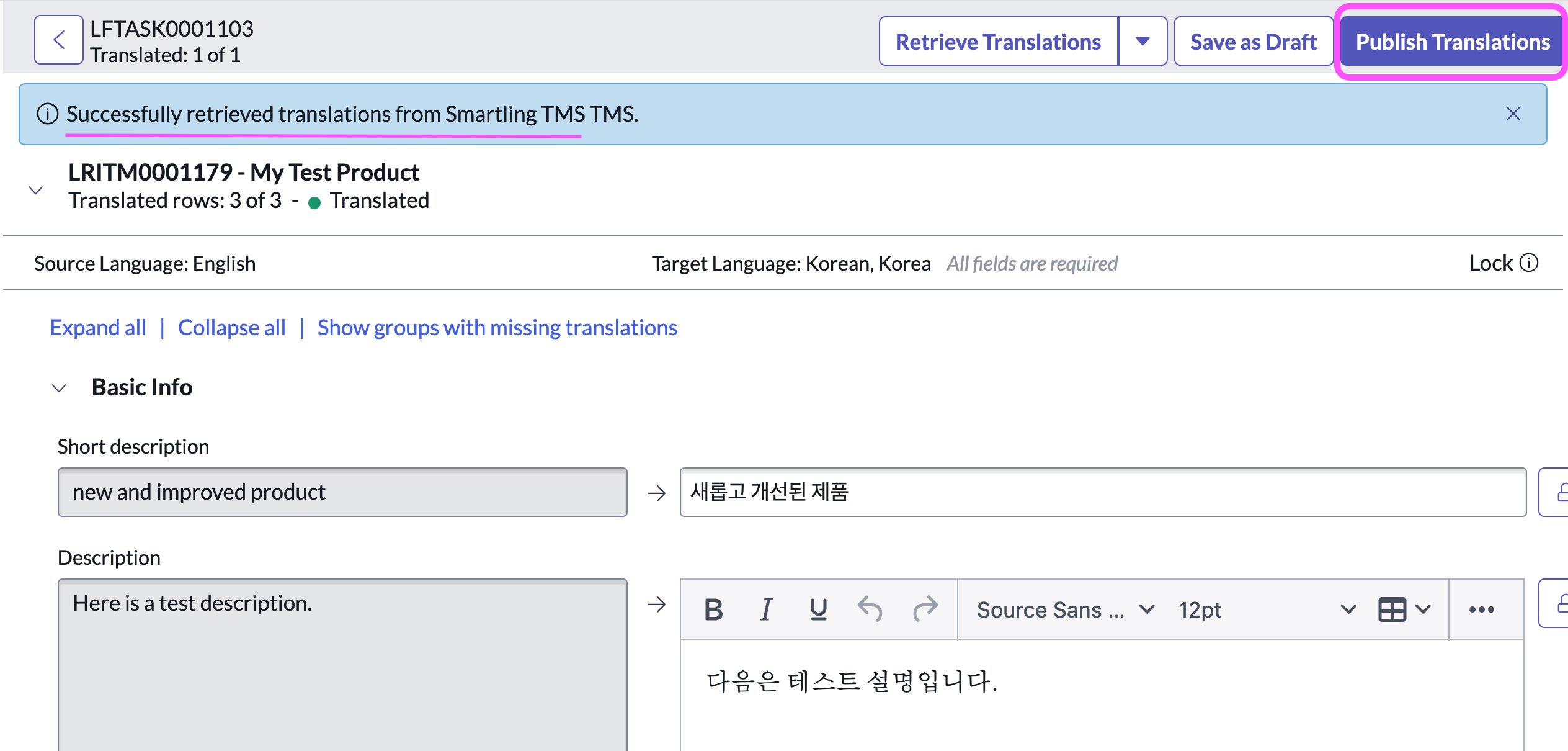Publish the Korean translations
This screenshot has height=751, width=1568.
pyautogui.click(x=1452, y=42)
